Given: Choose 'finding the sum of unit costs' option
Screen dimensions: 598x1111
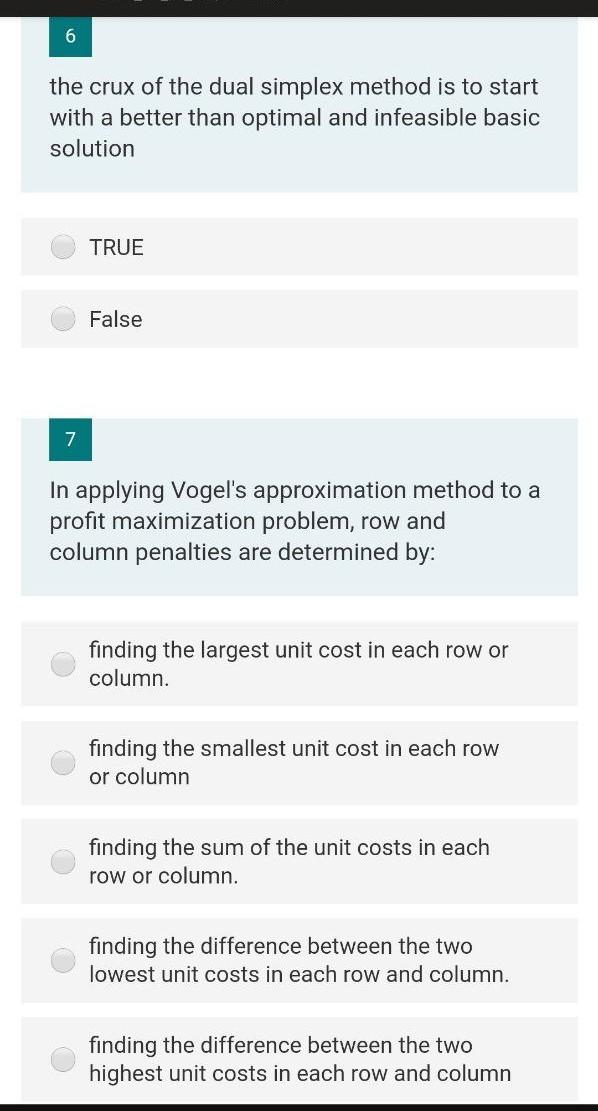Looking at the screenshot, I should (x=63, y=861).
